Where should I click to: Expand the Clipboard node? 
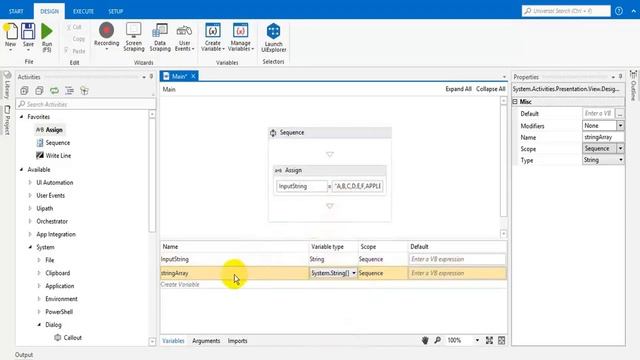tap(39, 273)
